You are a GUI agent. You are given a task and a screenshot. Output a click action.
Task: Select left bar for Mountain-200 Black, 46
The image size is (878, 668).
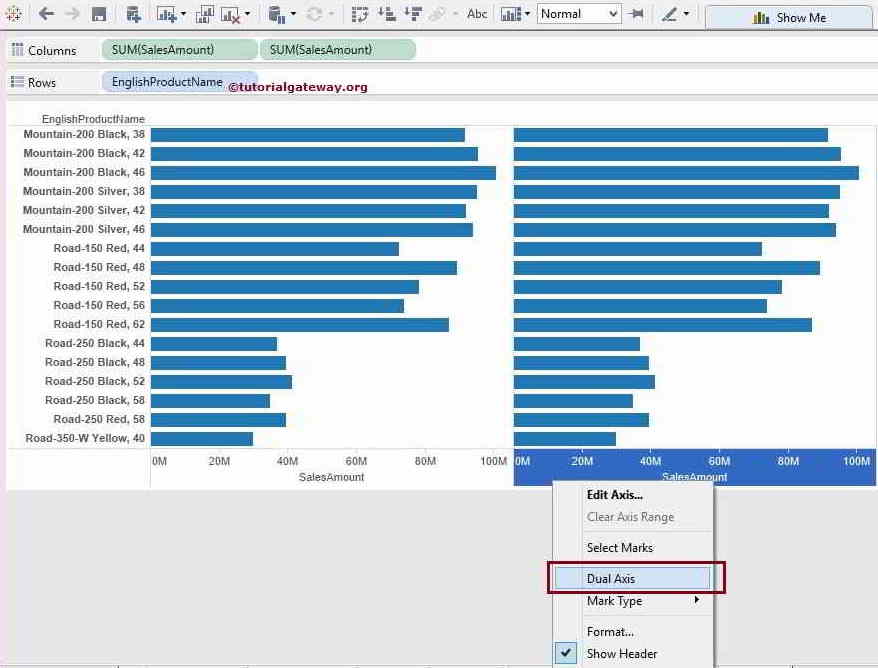coord(323,172)
